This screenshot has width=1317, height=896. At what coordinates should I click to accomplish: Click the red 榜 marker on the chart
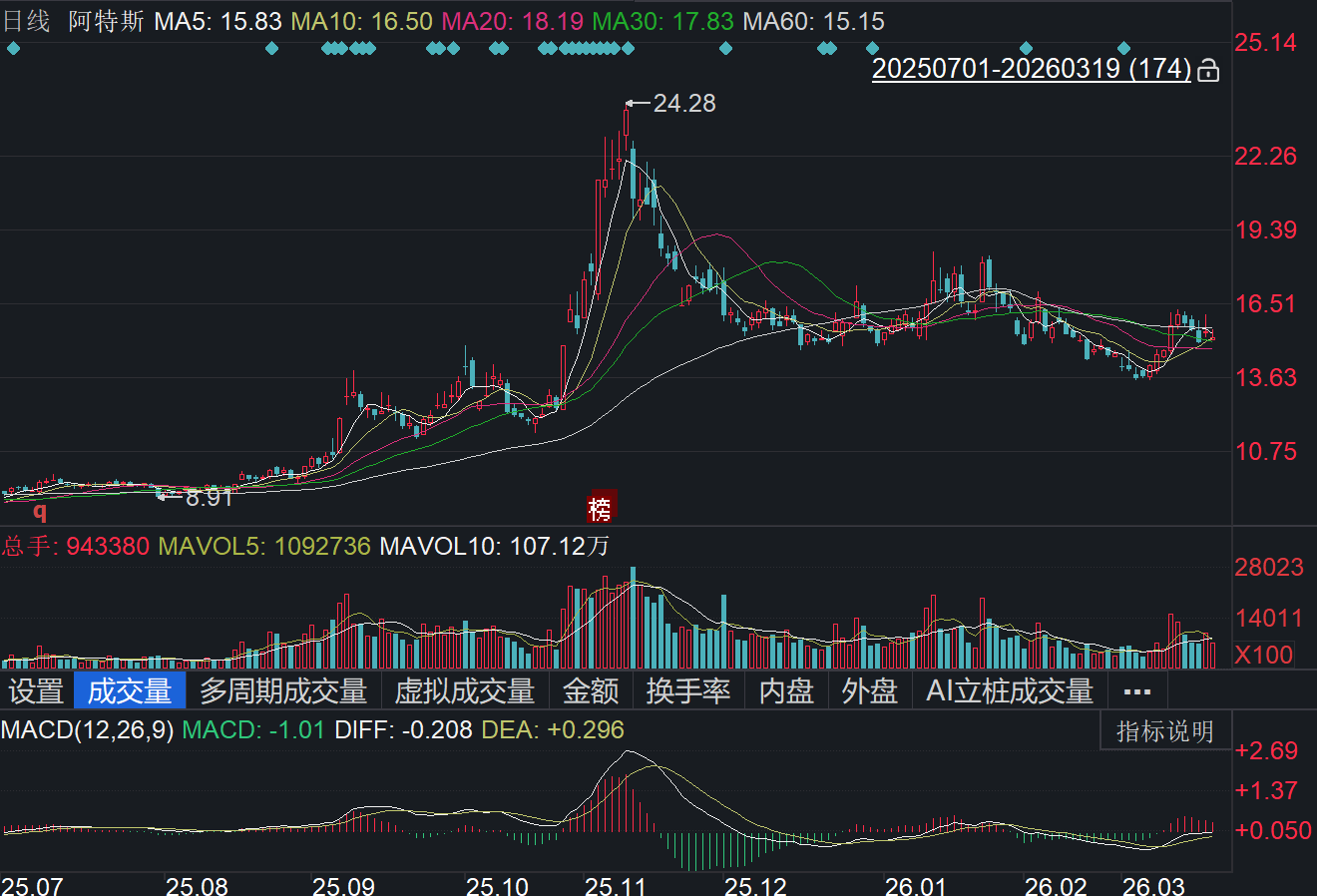tap(600, 508)
